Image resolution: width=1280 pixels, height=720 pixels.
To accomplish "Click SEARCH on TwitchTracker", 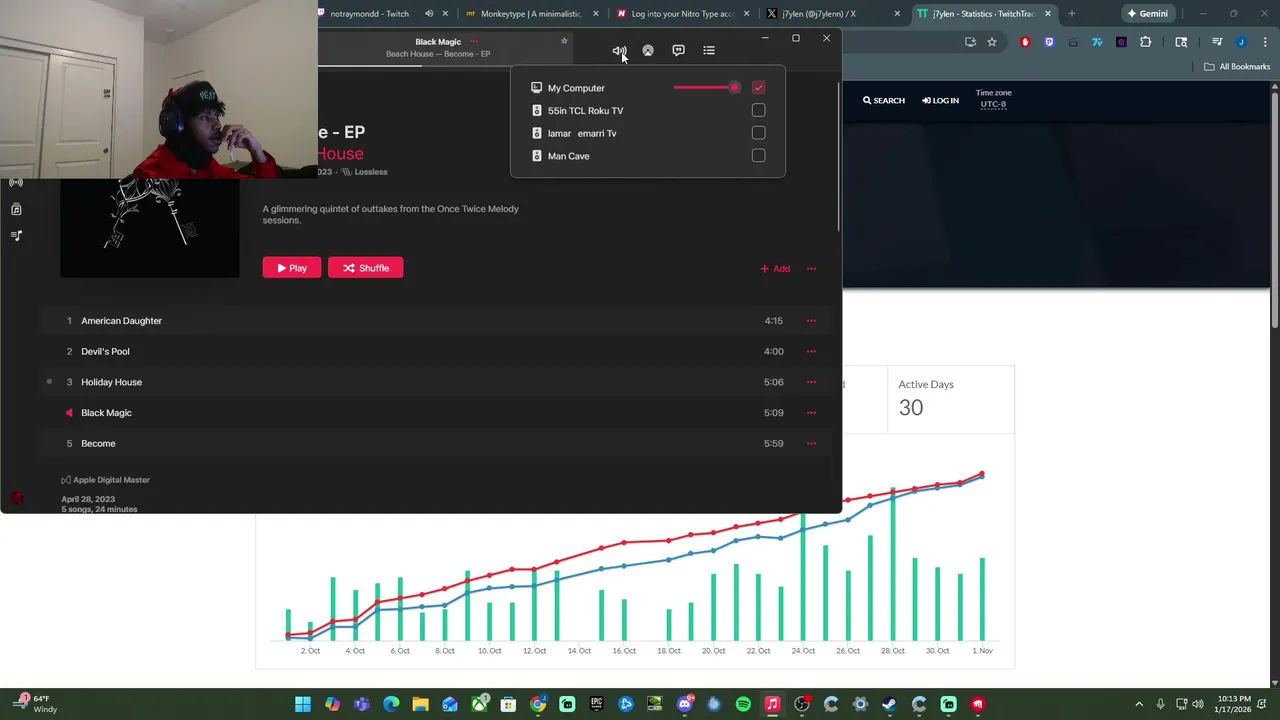I will (x=884, y=100).
